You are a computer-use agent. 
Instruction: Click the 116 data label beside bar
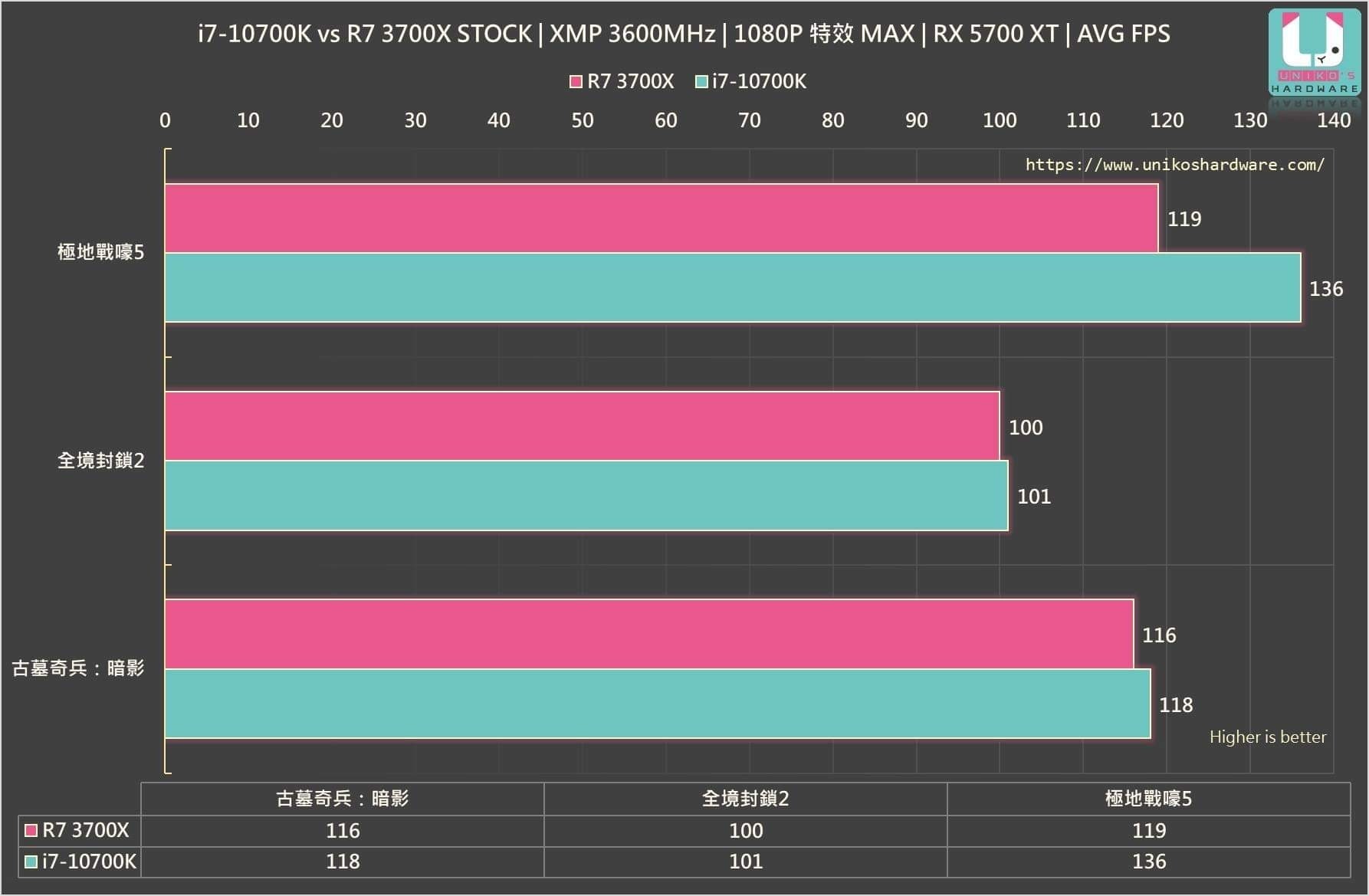(x=1159, y=635)
